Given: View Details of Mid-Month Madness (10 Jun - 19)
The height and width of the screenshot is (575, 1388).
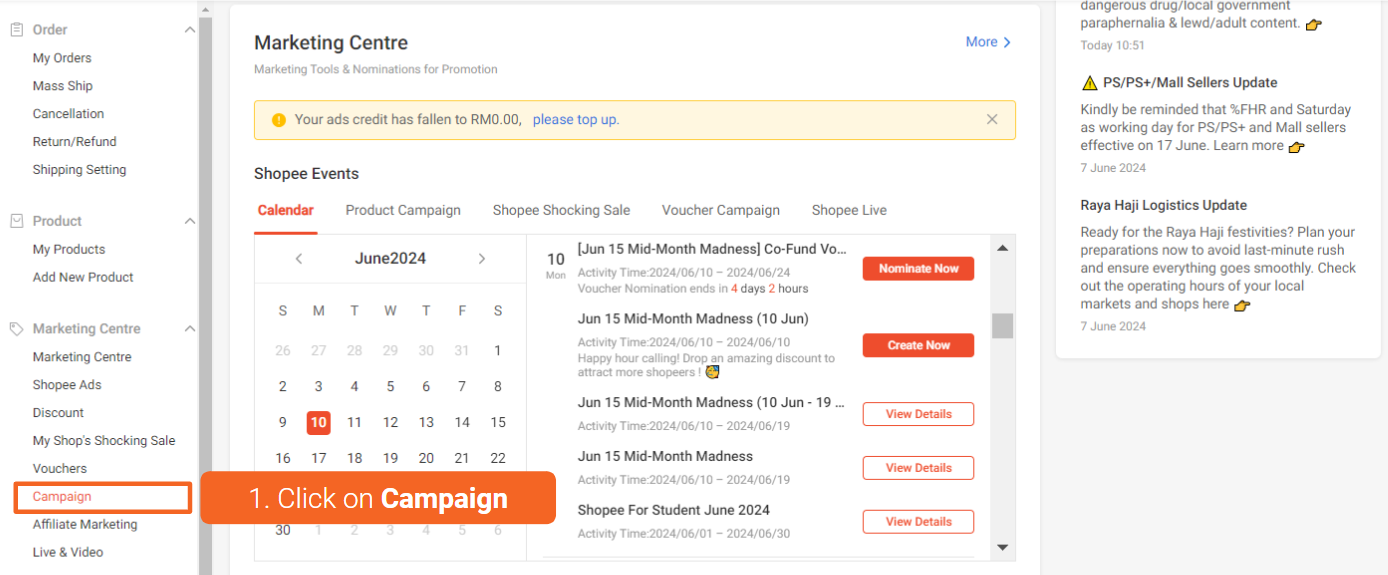Looking at the screenshot, I should click(x=918, y=414).
